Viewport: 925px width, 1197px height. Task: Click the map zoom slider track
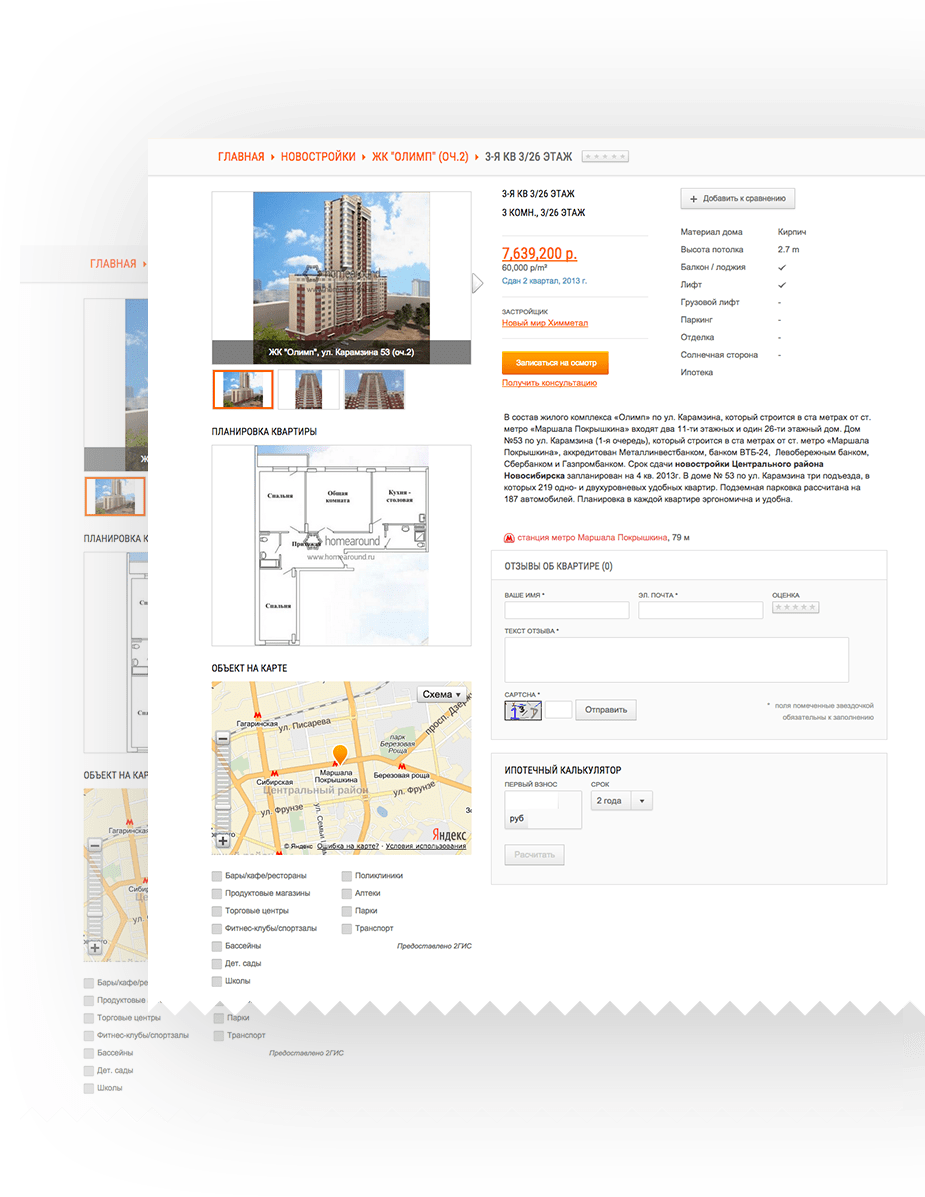tap(222, 790)
